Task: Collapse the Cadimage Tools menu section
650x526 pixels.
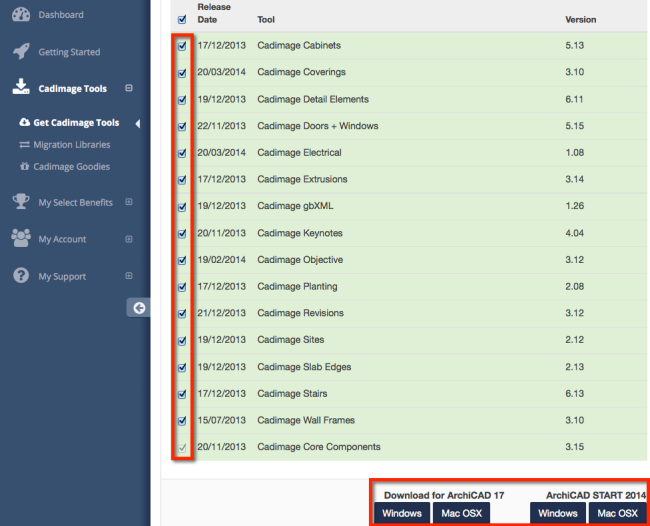Action: [x=129, y=88]
